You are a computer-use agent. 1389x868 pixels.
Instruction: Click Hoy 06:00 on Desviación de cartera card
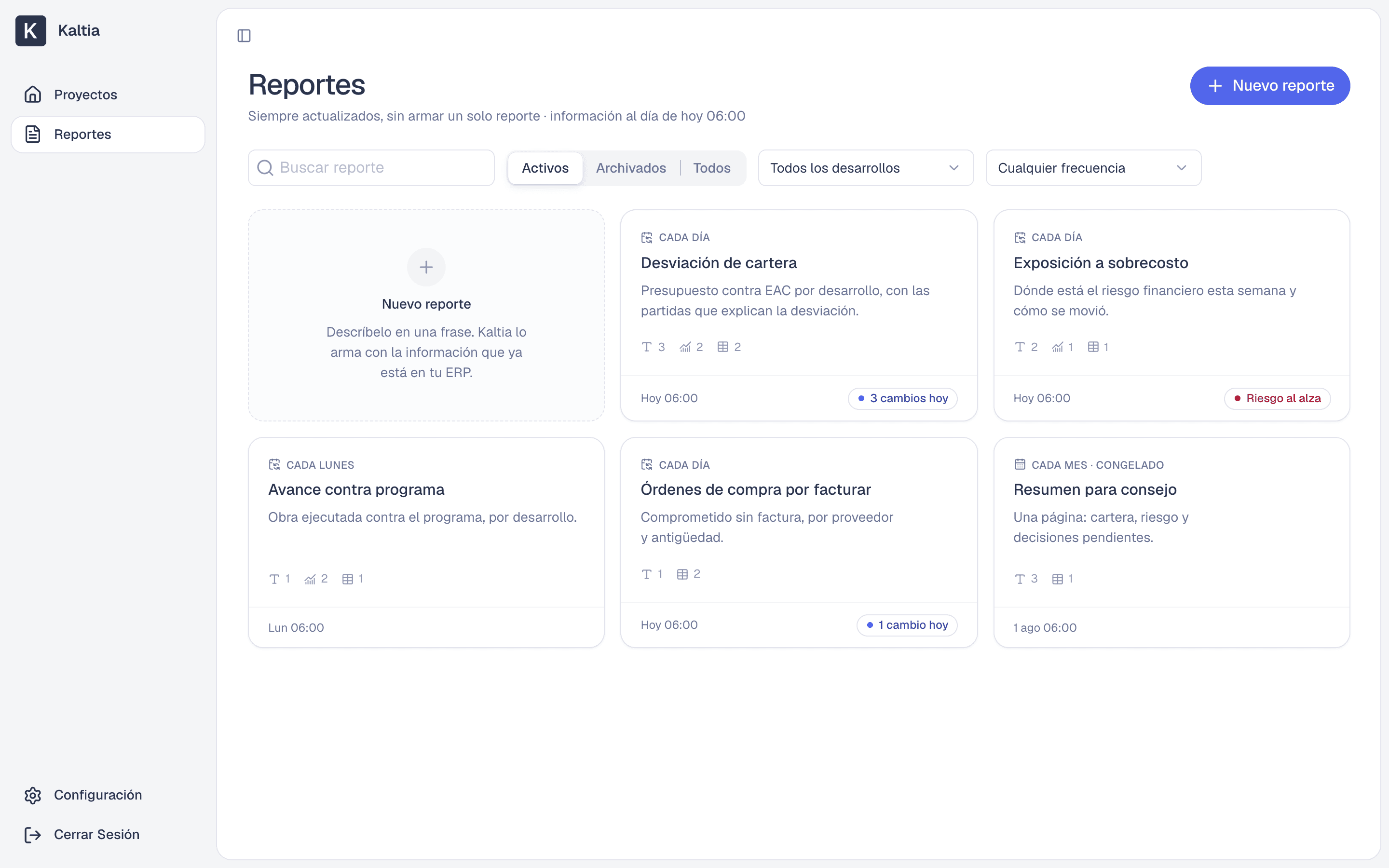click(668, 398)
